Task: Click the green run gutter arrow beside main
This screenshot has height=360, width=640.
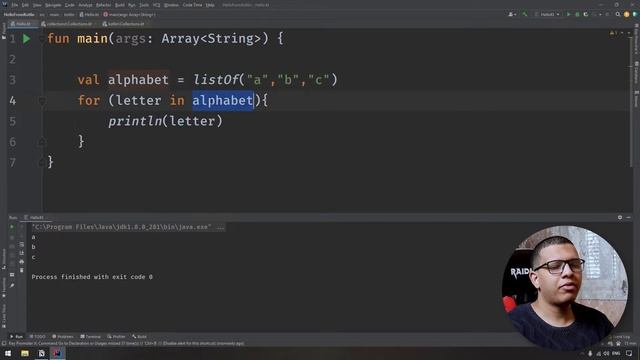Action: (27, 39)
